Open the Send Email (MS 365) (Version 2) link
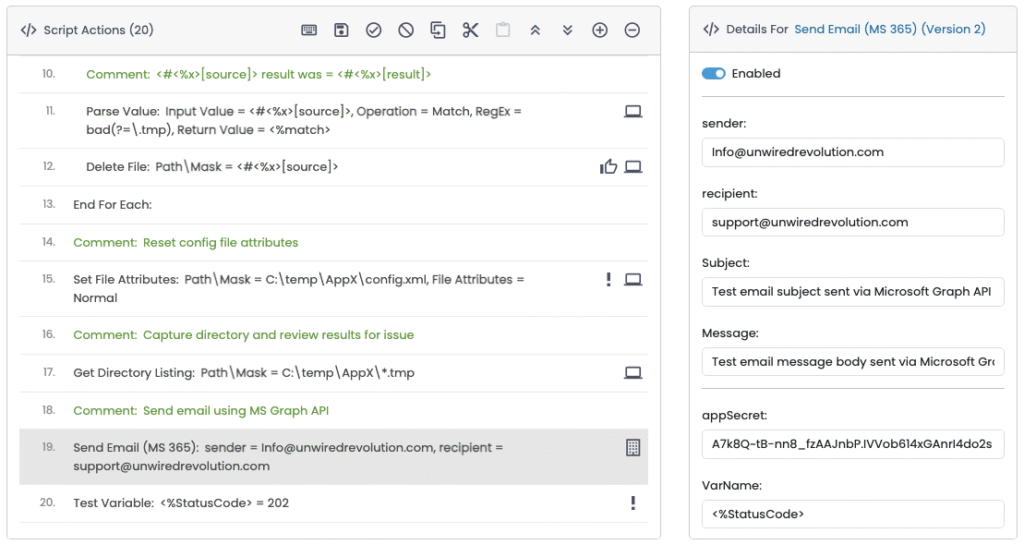Screen dimensions: 1024x545 pos(889,29)
